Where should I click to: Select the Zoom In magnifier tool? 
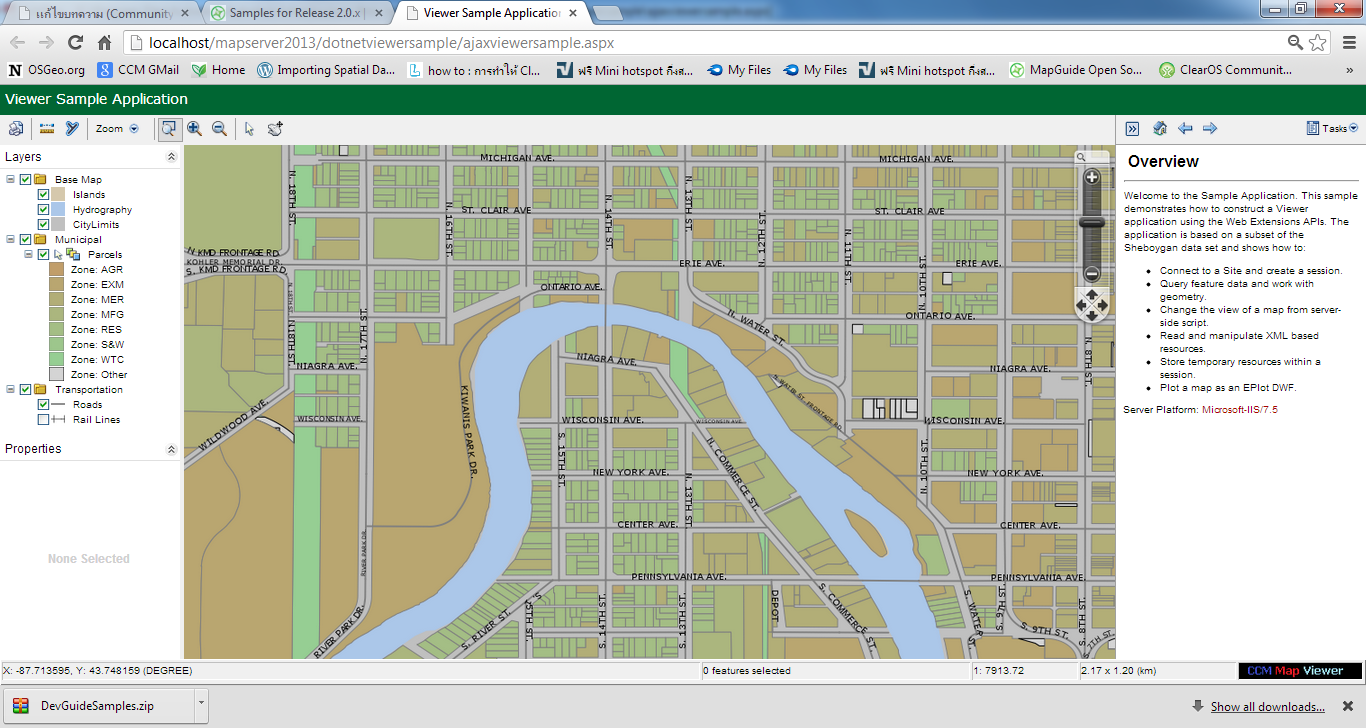tap(195, 128)
